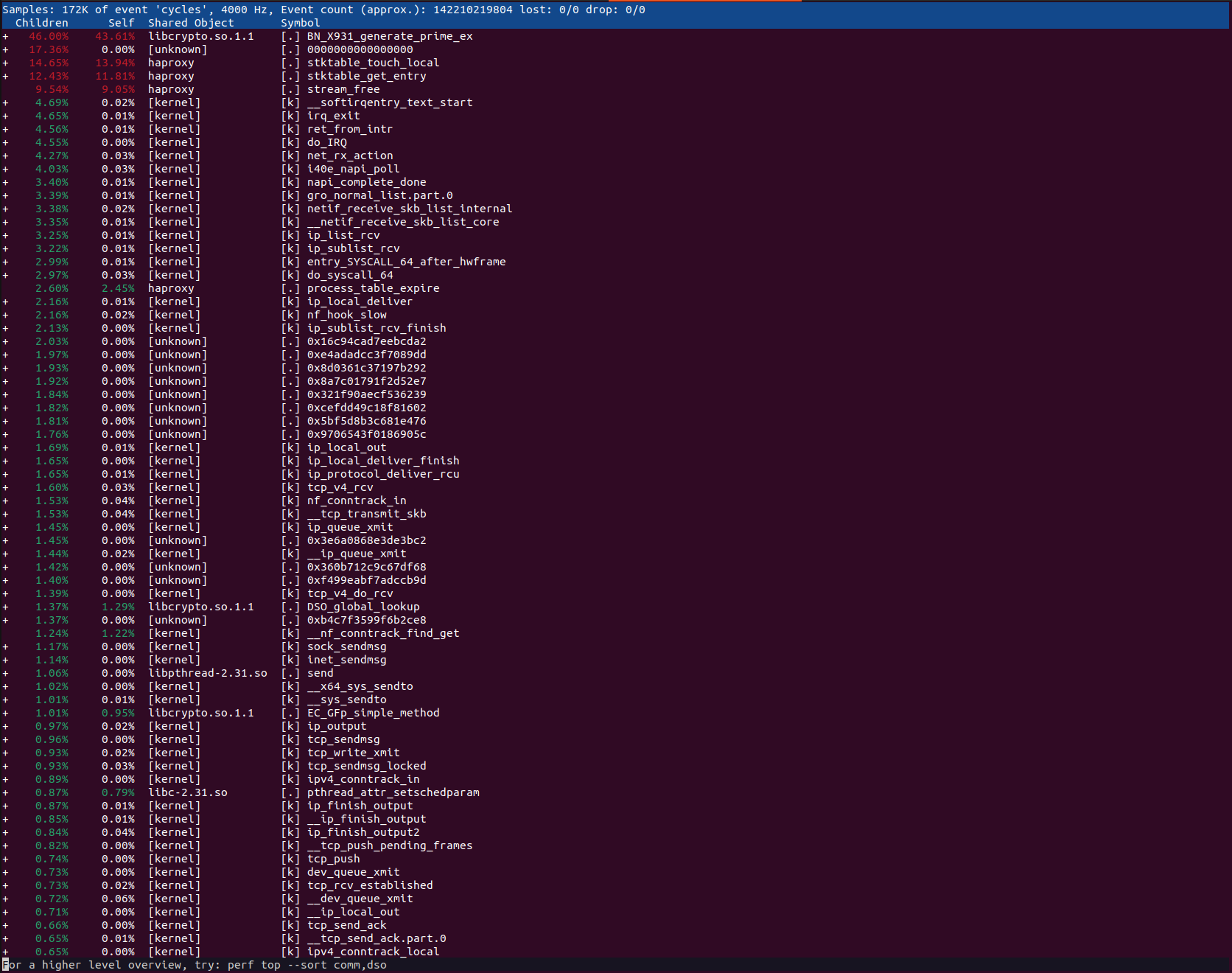The width and height of the screenshot is (1232, 973).
Task: Select the __tcp_transmit_skb symbol
Action: [x=367, y=514]
